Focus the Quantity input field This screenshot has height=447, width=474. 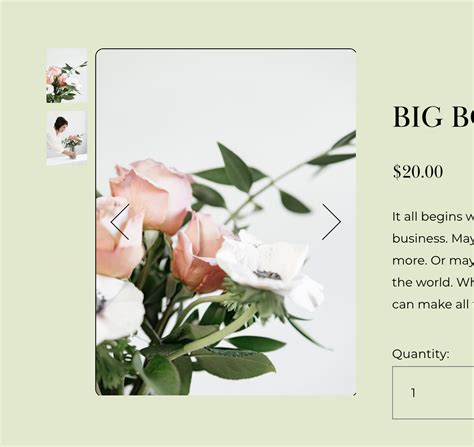433,393
